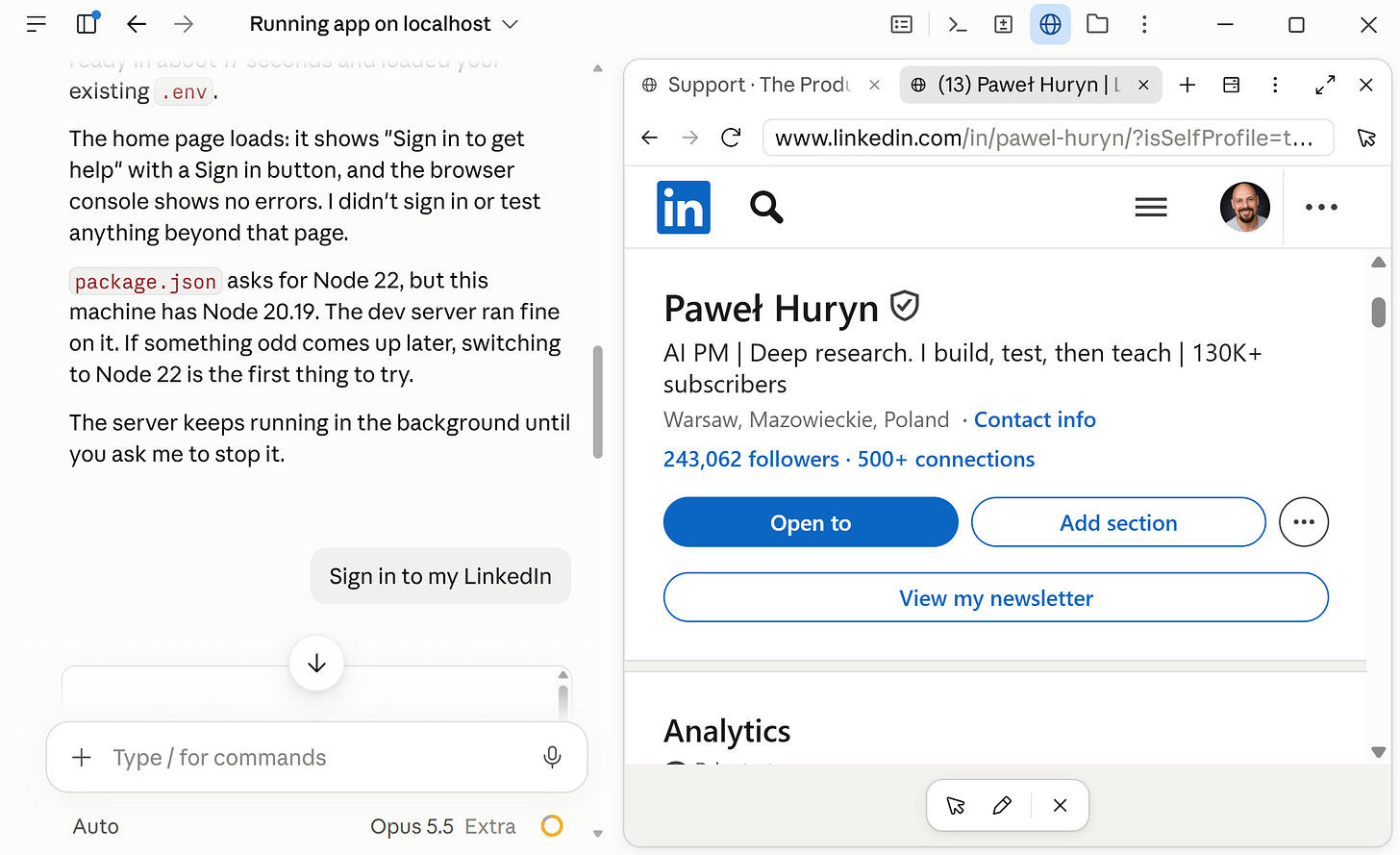Open the circled more-options button on profile

[1304, 522]
